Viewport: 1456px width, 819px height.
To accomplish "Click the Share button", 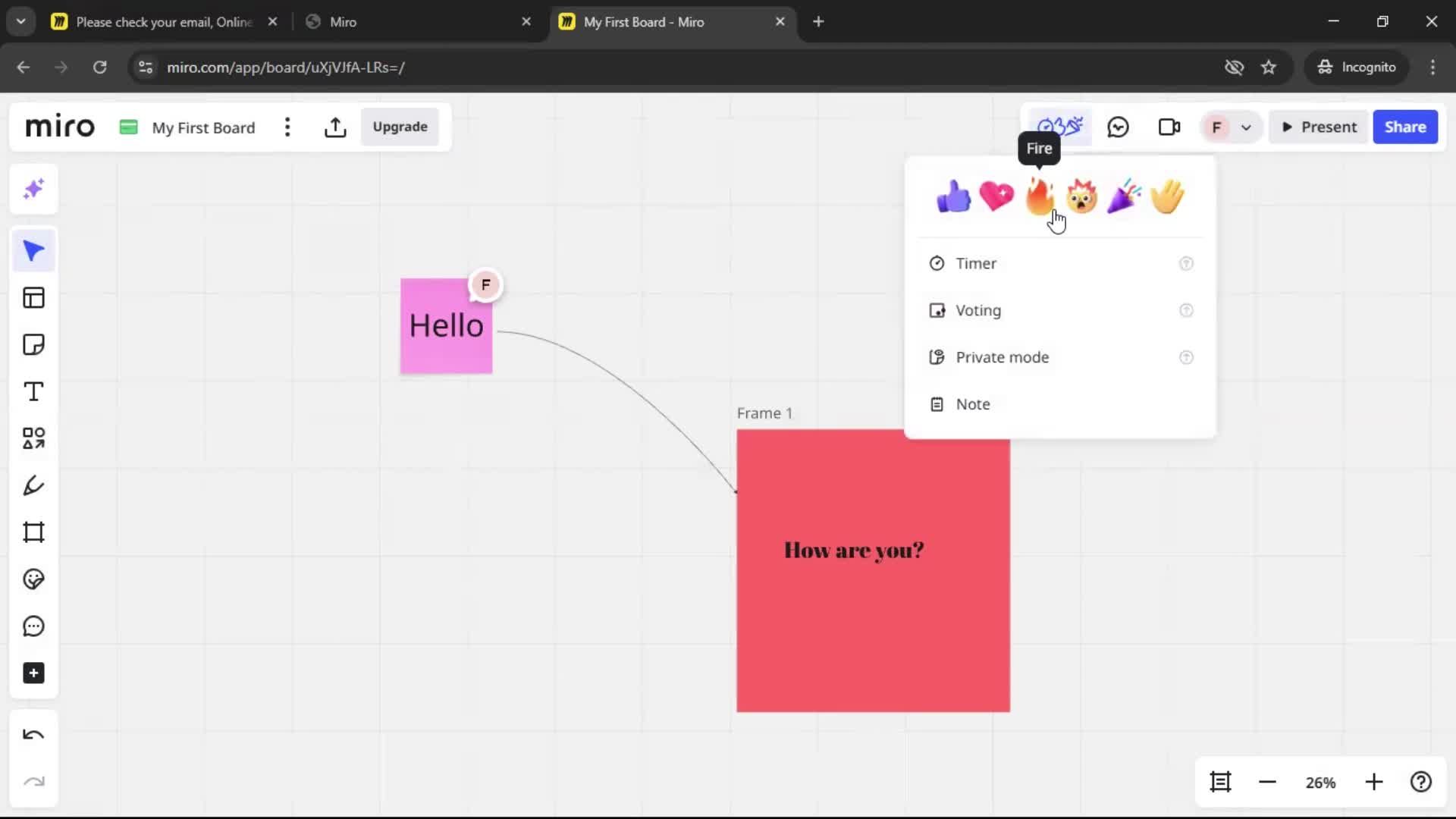I will pos(1405,127).
